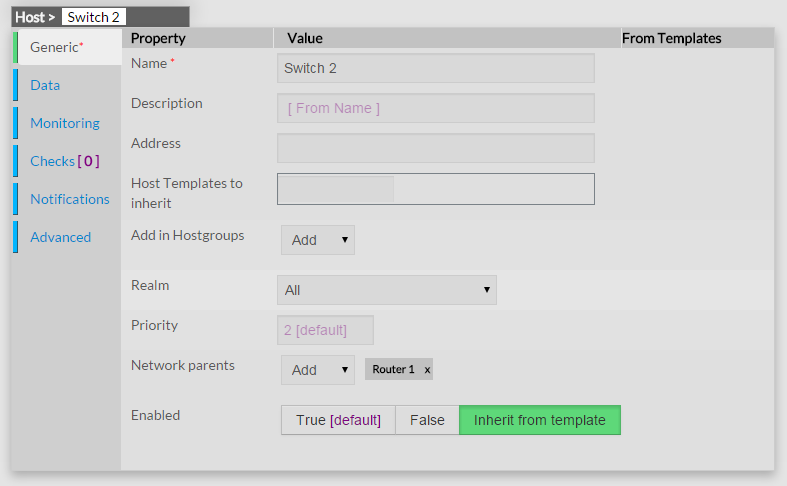This screenshot has width=787, height=486.
Task: Click the Host Templates to inherit box
Action: (435, 189)
